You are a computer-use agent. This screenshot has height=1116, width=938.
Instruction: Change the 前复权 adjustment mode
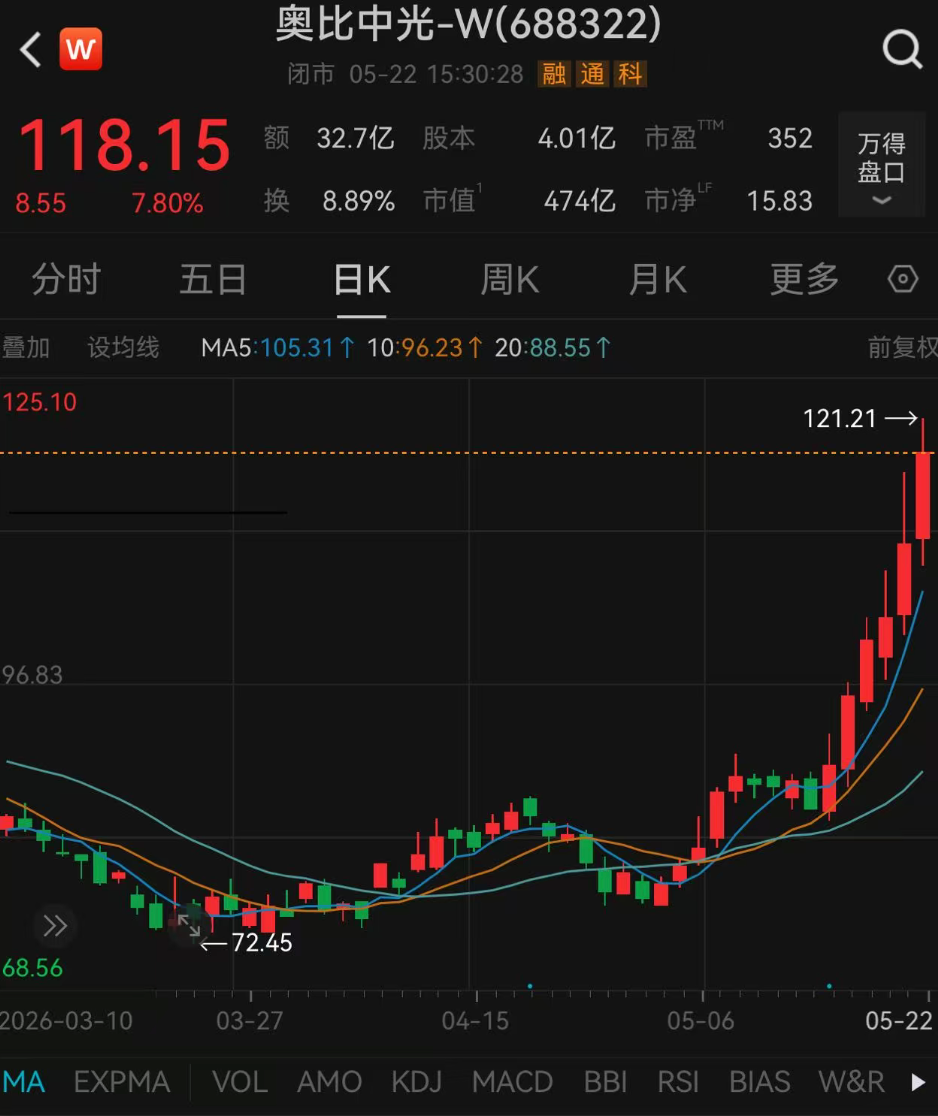point(902,347)
